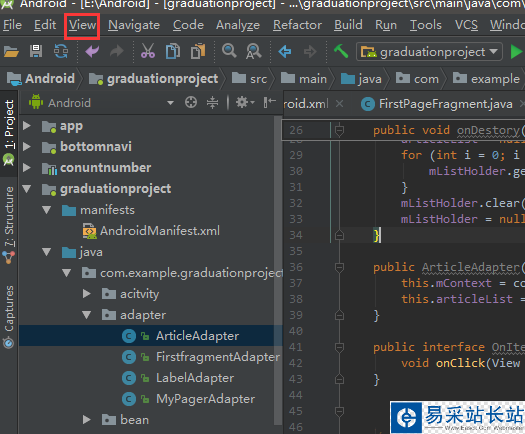
Task: Close the roid.xml editor tab
Action: point(340,104)
